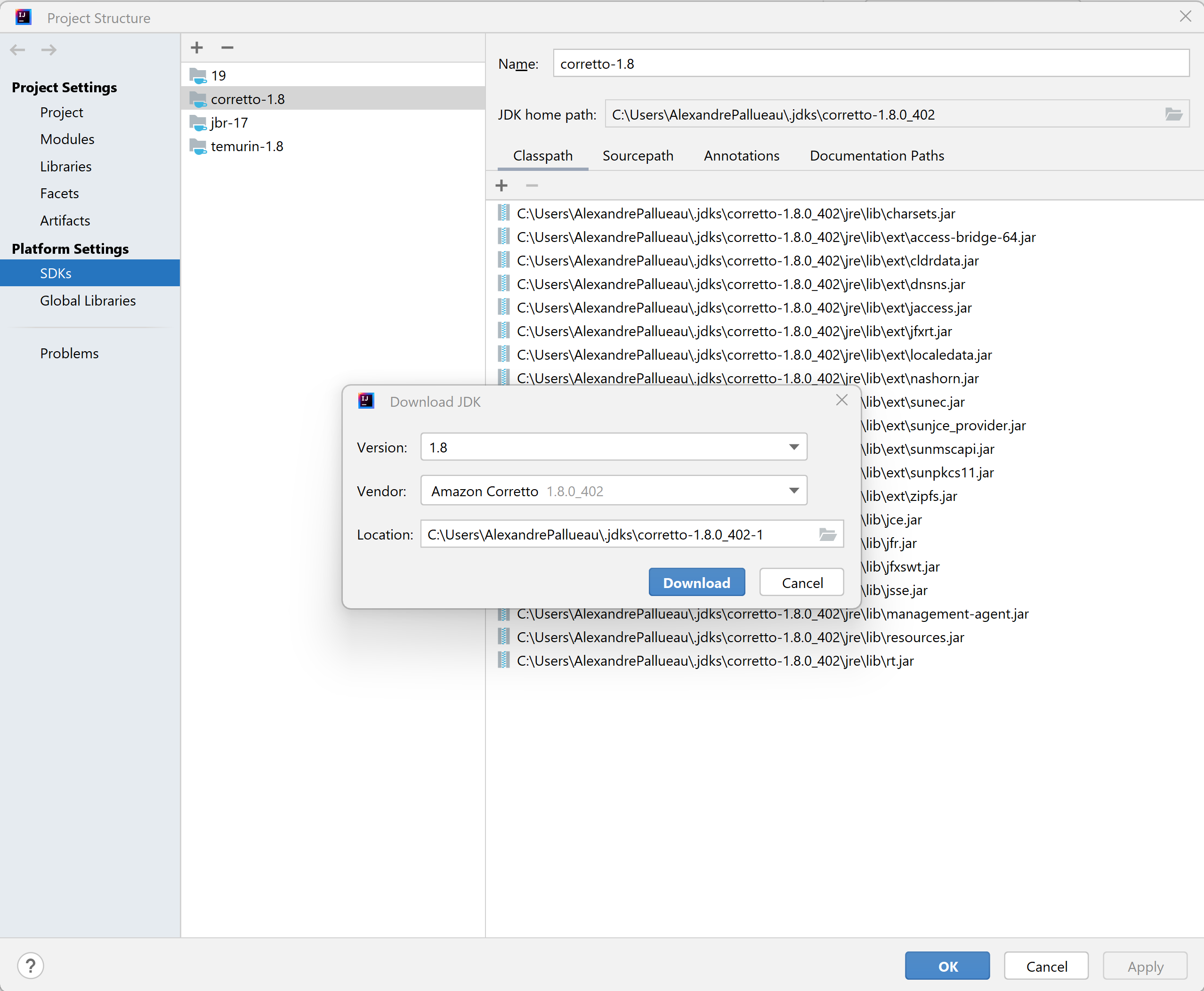Browse download location folder icon

(827, 534)
